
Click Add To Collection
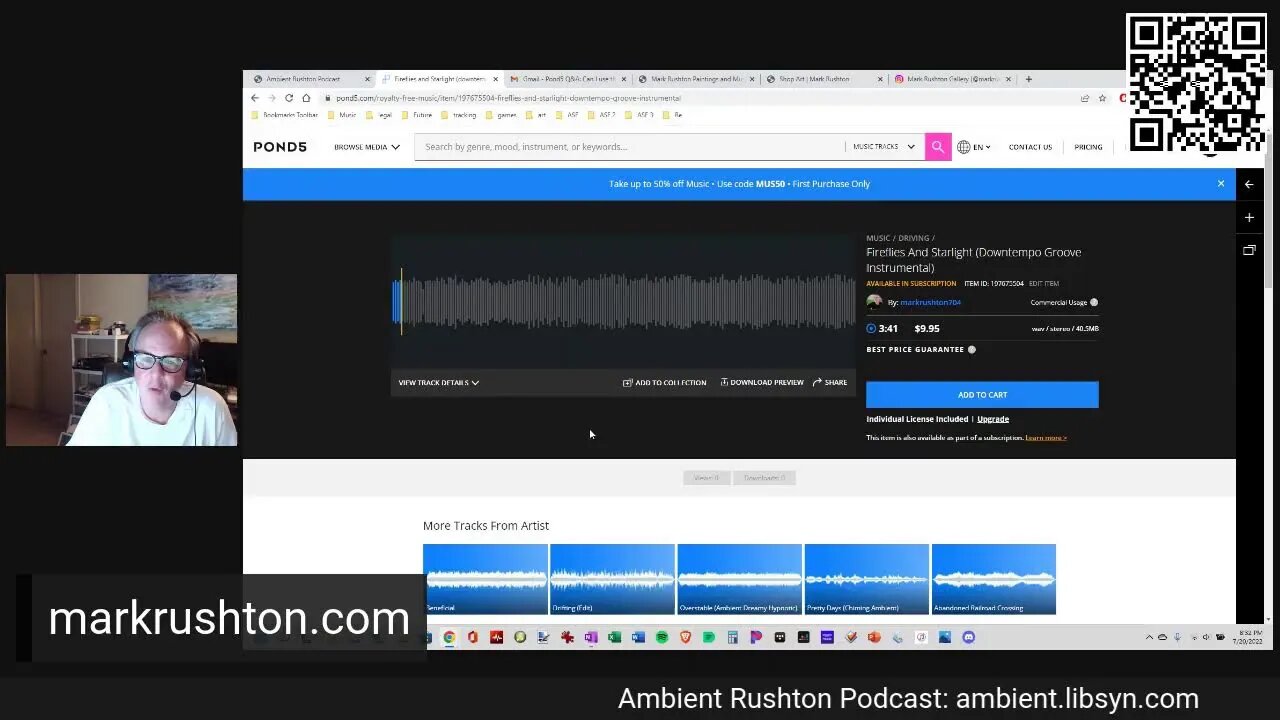coord(664,382)
